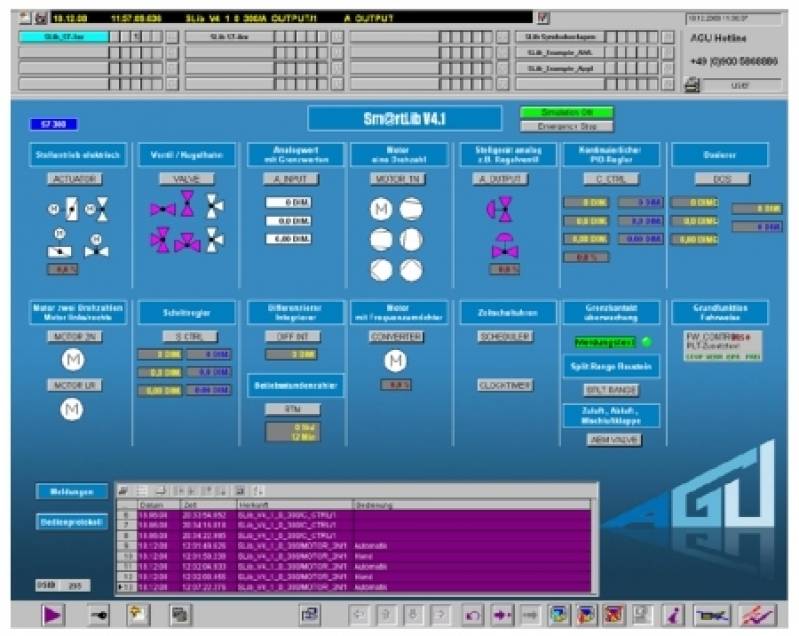Click the motor 'M' symbol under CONVERTER

pyautogui.click(x=395, y=361)
